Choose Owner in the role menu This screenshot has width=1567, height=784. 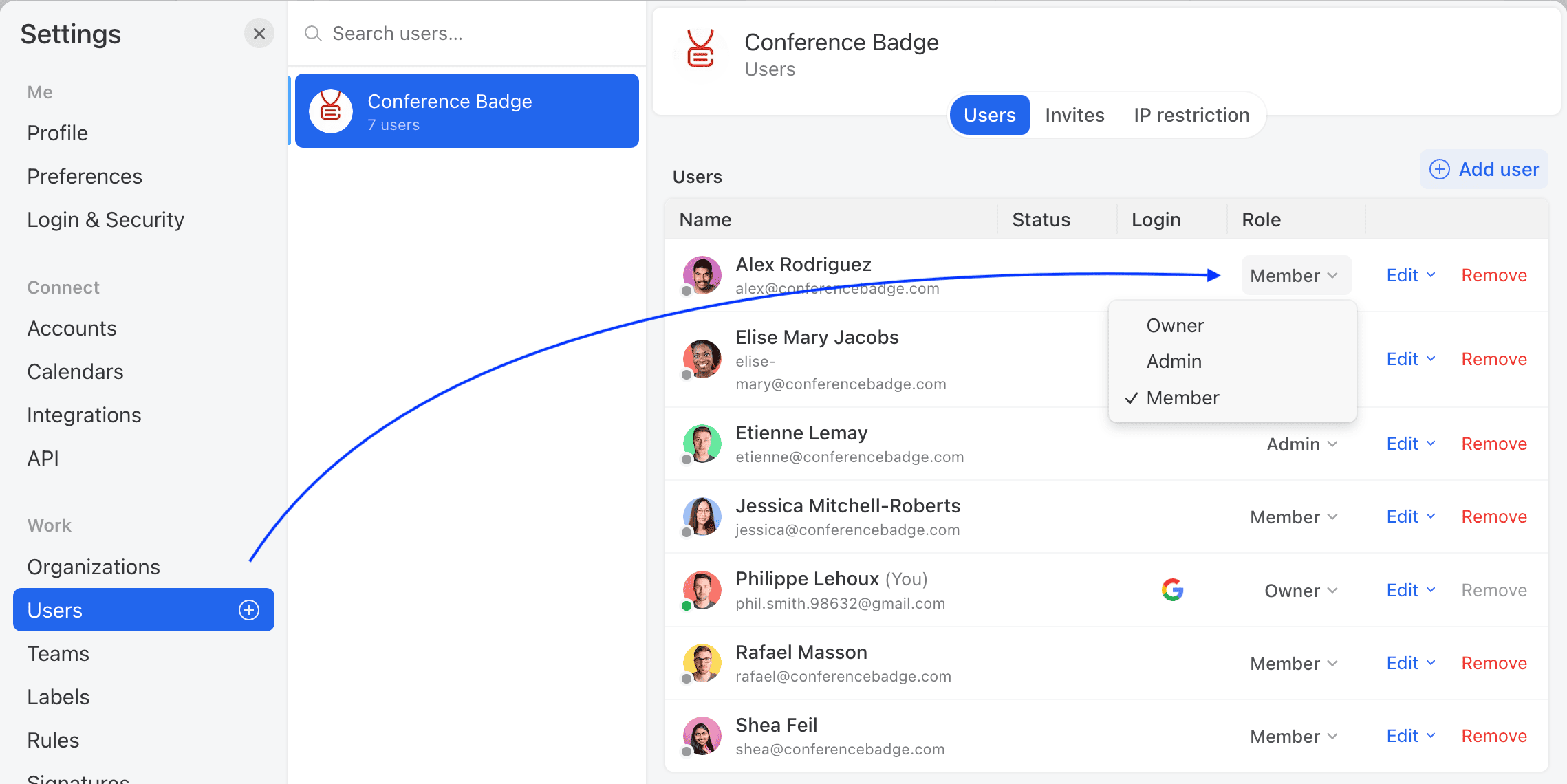(x=1232, y=325)
